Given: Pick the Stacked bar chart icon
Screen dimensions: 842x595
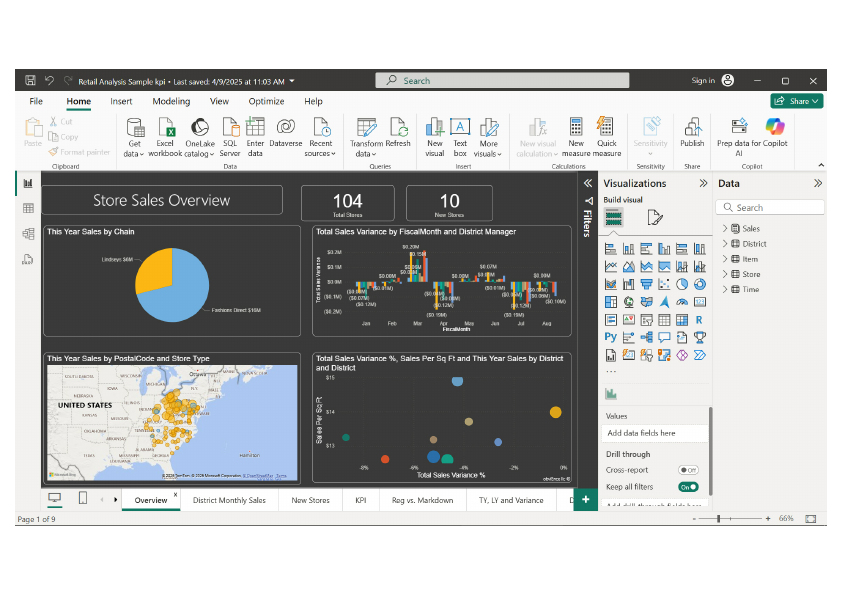Looking at the screenshot, I should [x=611, y=249].
